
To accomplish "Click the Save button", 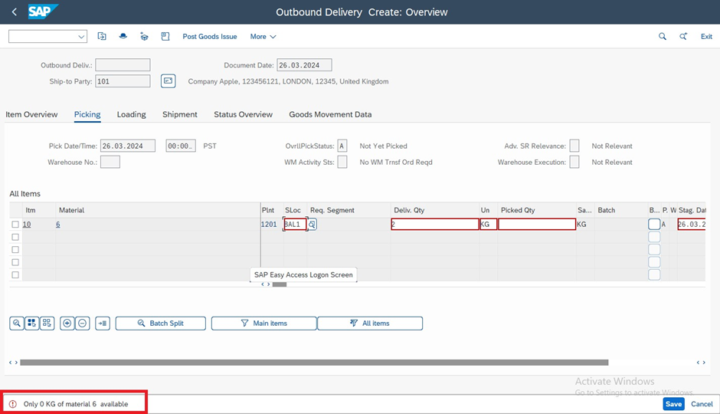I will [x=674, y=404].
